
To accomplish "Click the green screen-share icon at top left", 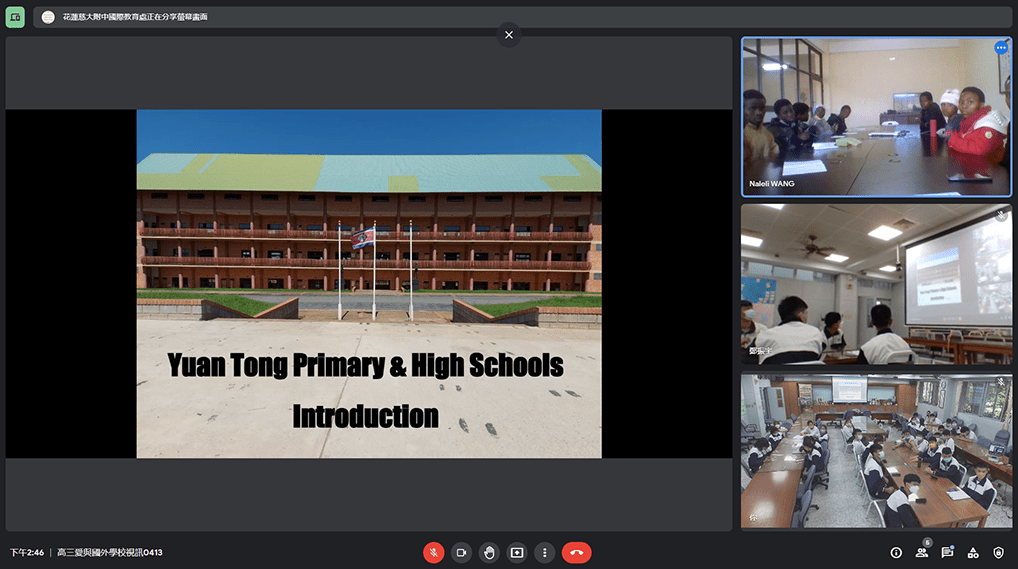I will [15, 17].
